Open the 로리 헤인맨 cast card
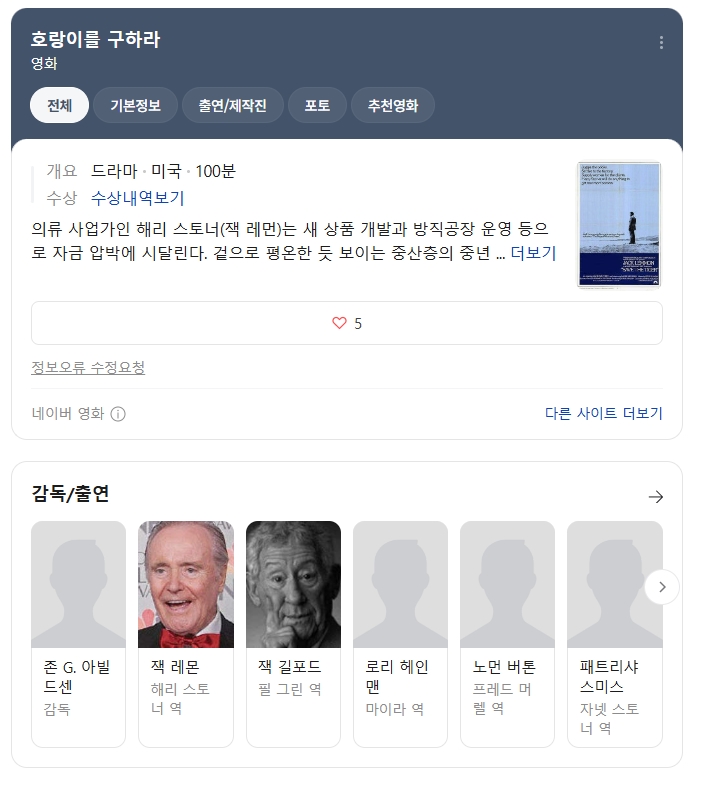 (400, 634)
